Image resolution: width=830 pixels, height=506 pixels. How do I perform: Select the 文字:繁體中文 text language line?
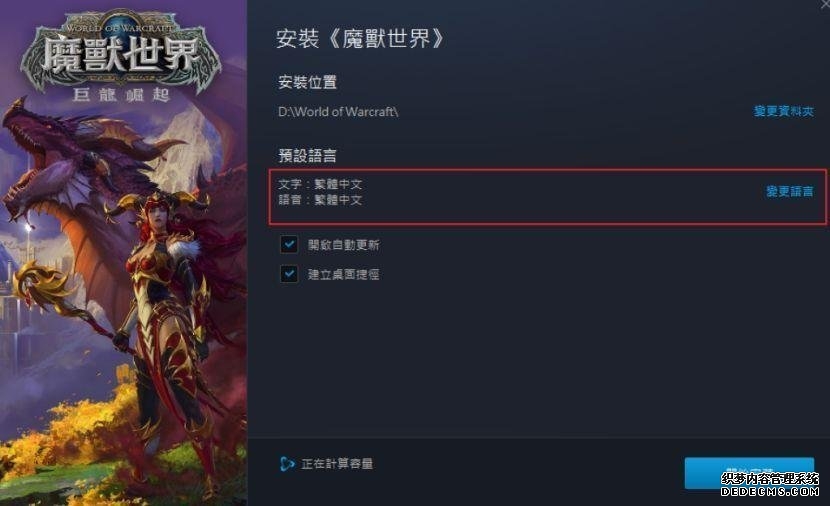[320, 184]
